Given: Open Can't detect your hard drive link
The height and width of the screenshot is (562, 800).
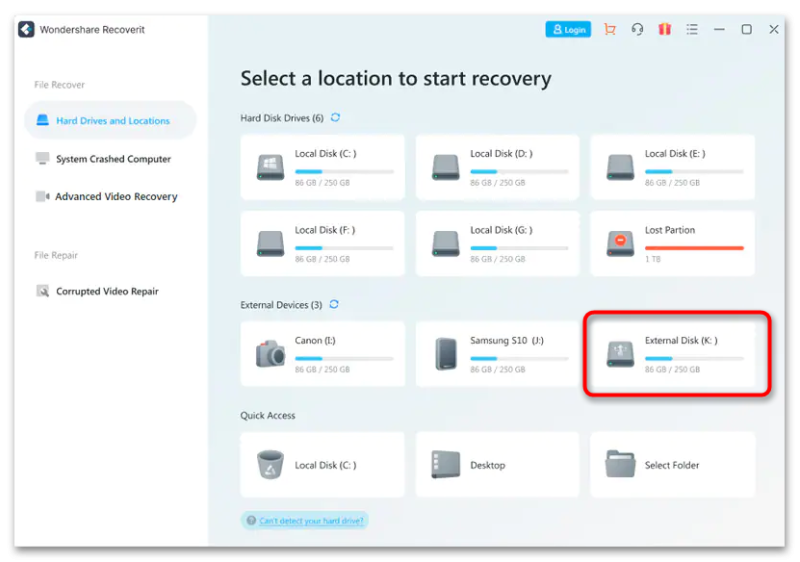Looking at the screenshot, I should click(x=311, y=521).
